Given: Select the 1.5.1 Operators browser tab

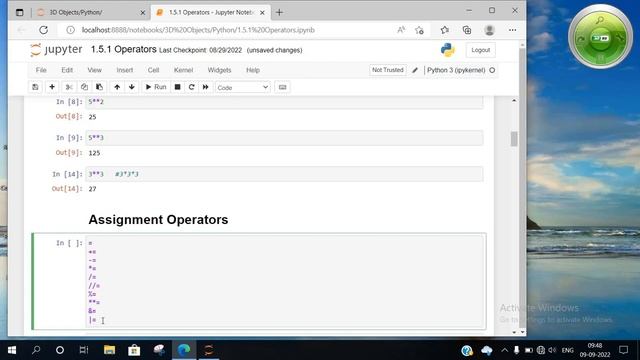Looking at the screenshot, I should pos(211,12).
